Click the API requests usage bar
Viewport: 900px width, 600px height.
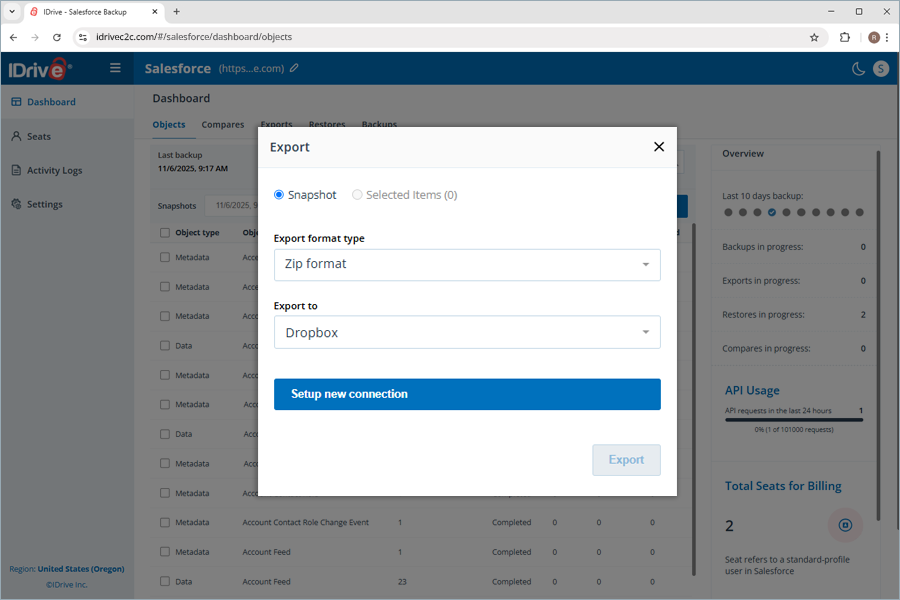[794, 420]
